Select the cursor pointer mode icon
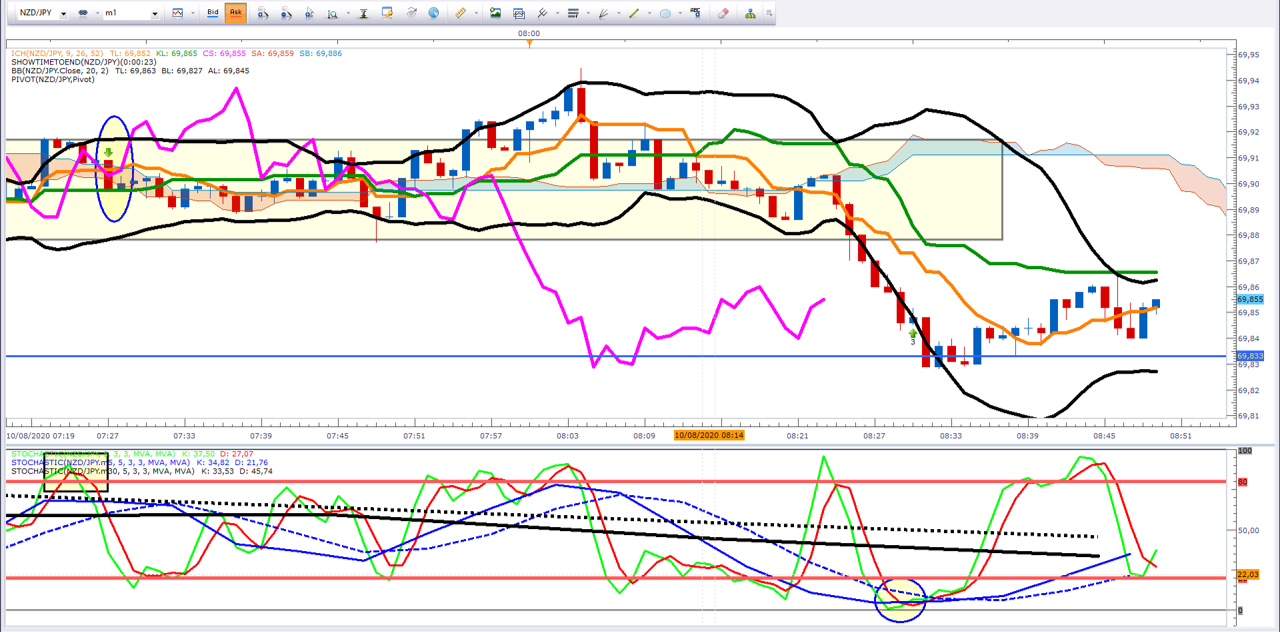The height and width of the screenshot is (632, 1280). click(x=309, y=13)
